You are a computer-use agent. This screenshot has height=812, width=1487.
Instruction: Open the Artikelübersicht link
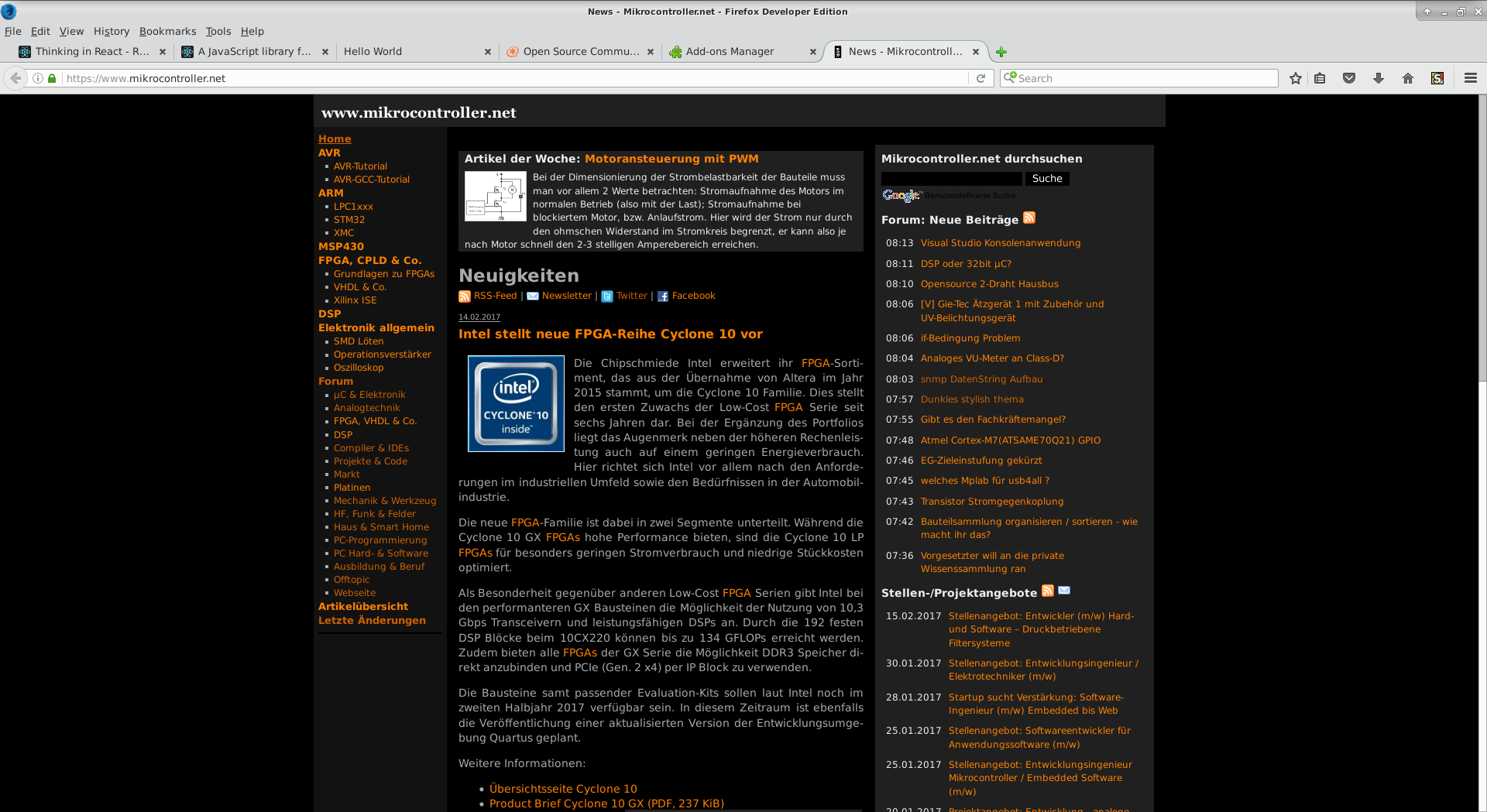[363, 607]
